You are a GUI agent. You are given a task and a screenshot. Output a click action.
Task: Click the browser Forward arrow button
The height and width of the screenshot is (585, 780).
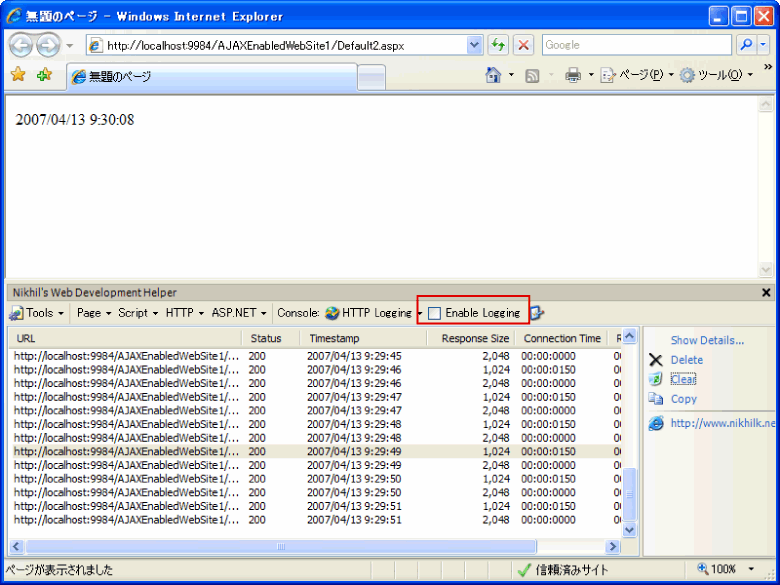(48, 46)
